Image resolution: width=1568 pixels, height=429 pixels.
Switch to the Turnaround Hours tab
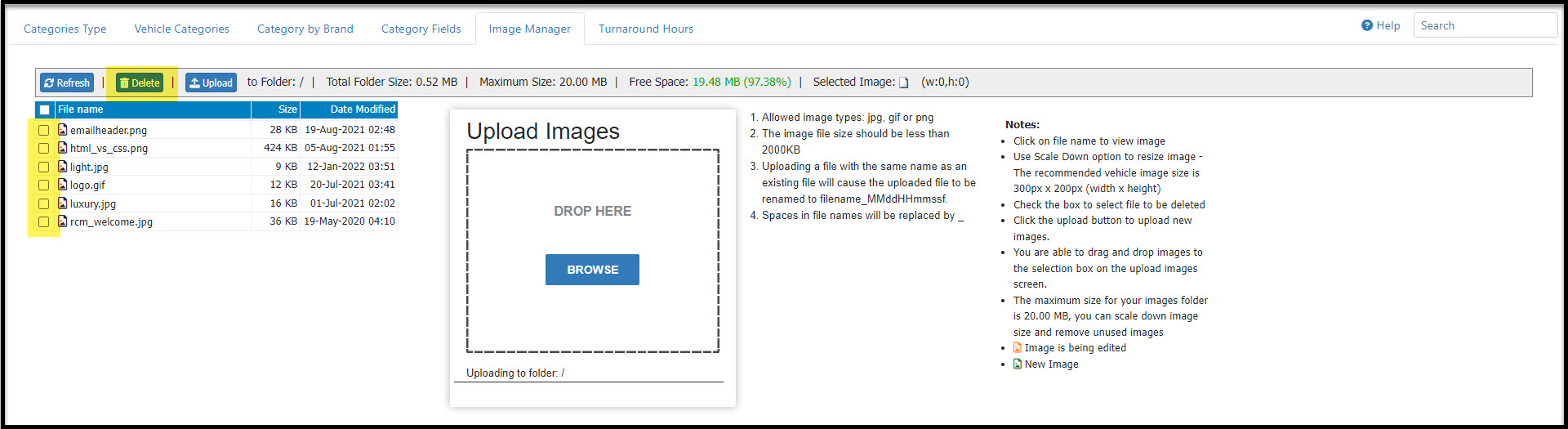coord(645,29)
